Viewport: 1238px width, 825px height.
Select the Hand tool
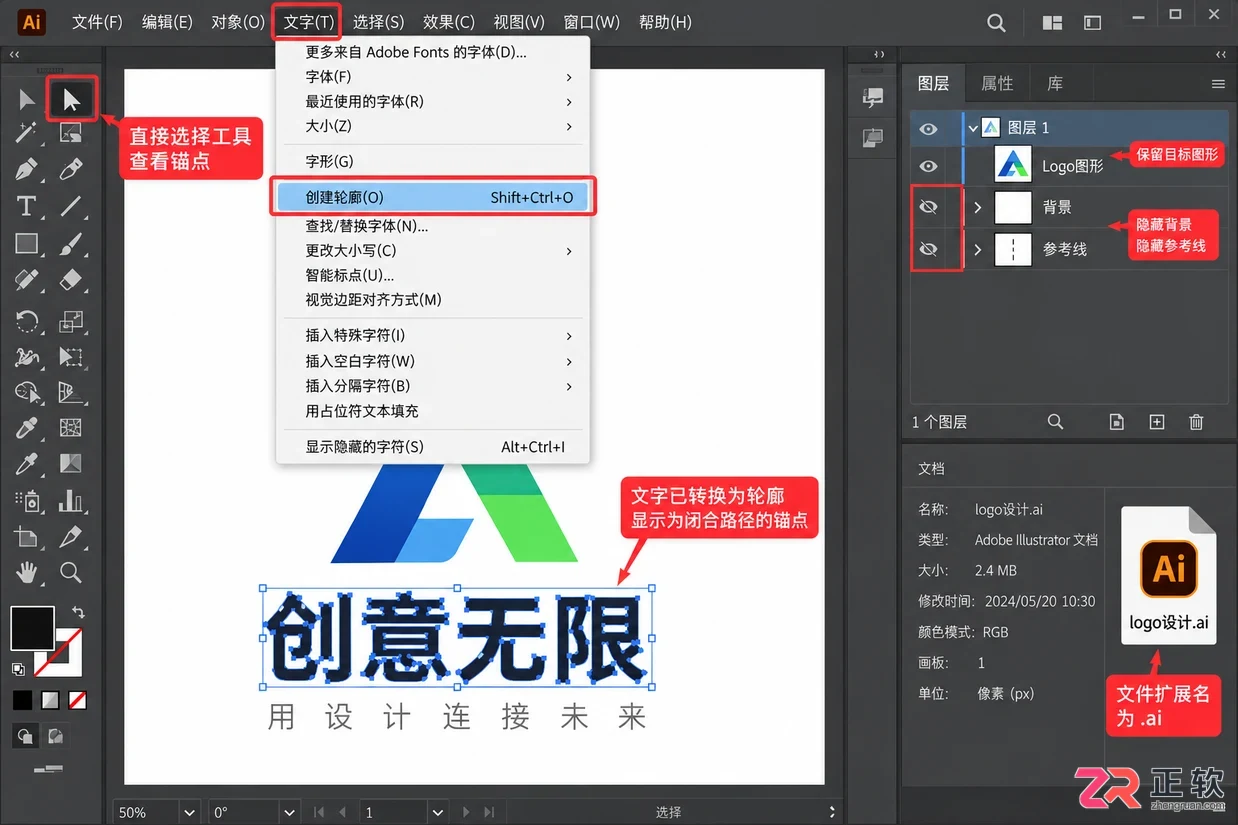(x=27, y=573)
